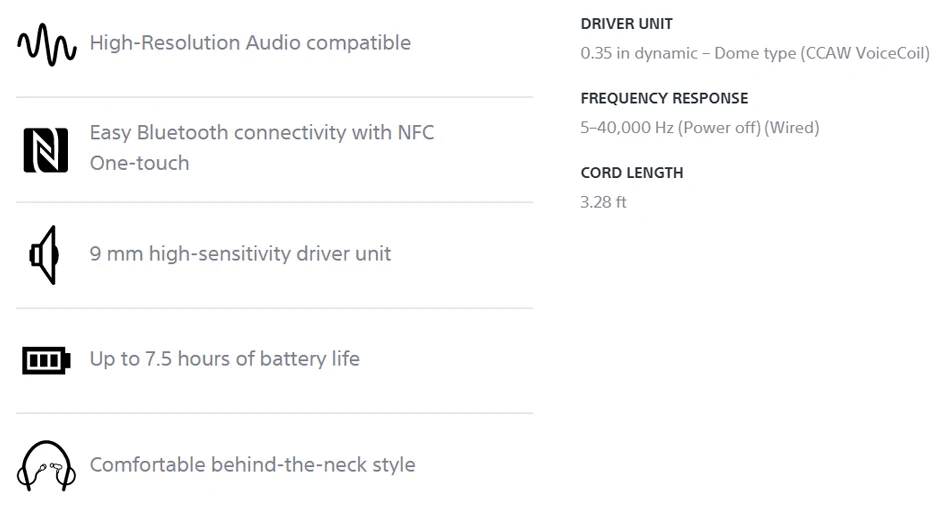The image size is (950, 519).
Task: Click Comfortable behind-the-neck style text
Action: (x=253, y=464)
